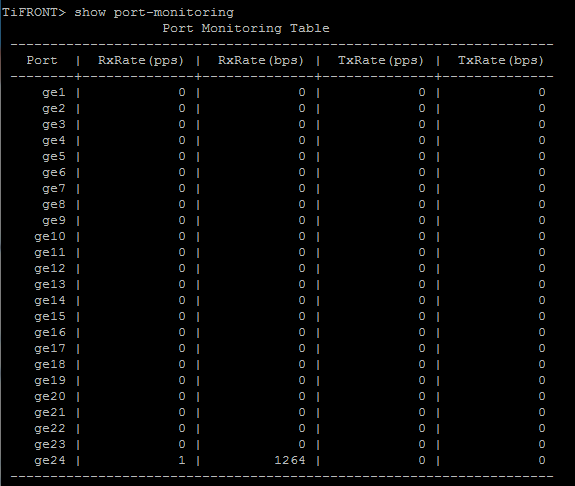Click the ge23 RxRate(bps) value 0

coord(302,444)
